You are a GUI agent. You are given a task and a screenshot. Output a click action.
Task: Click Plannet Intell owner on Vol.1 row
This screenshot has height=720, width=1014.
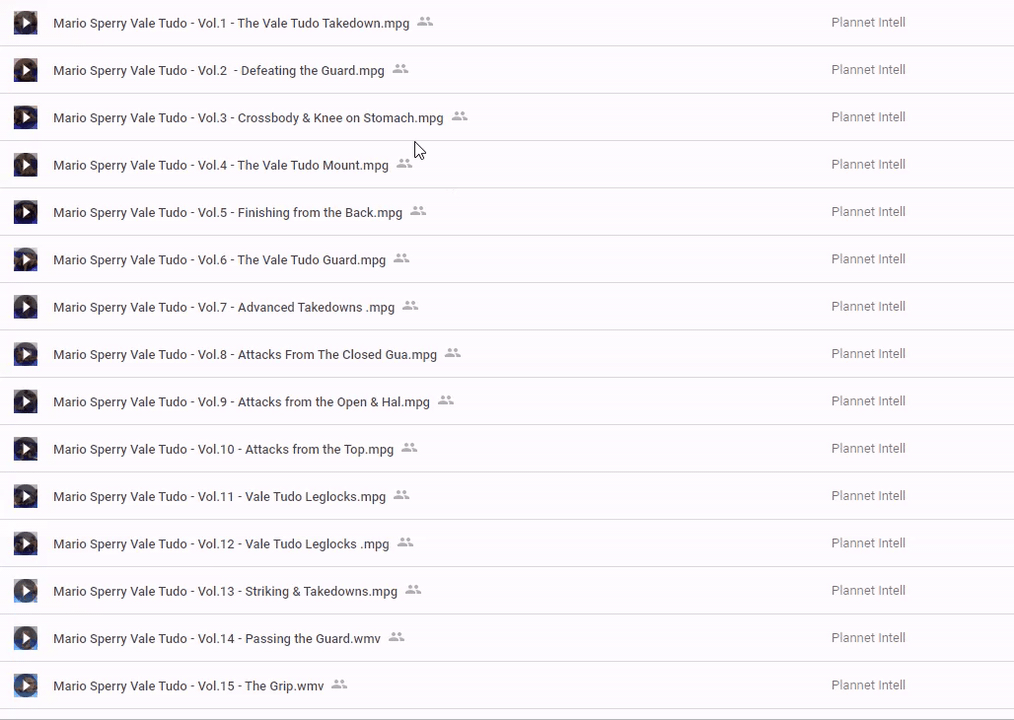pyautogui.click(x=868, y=23)
